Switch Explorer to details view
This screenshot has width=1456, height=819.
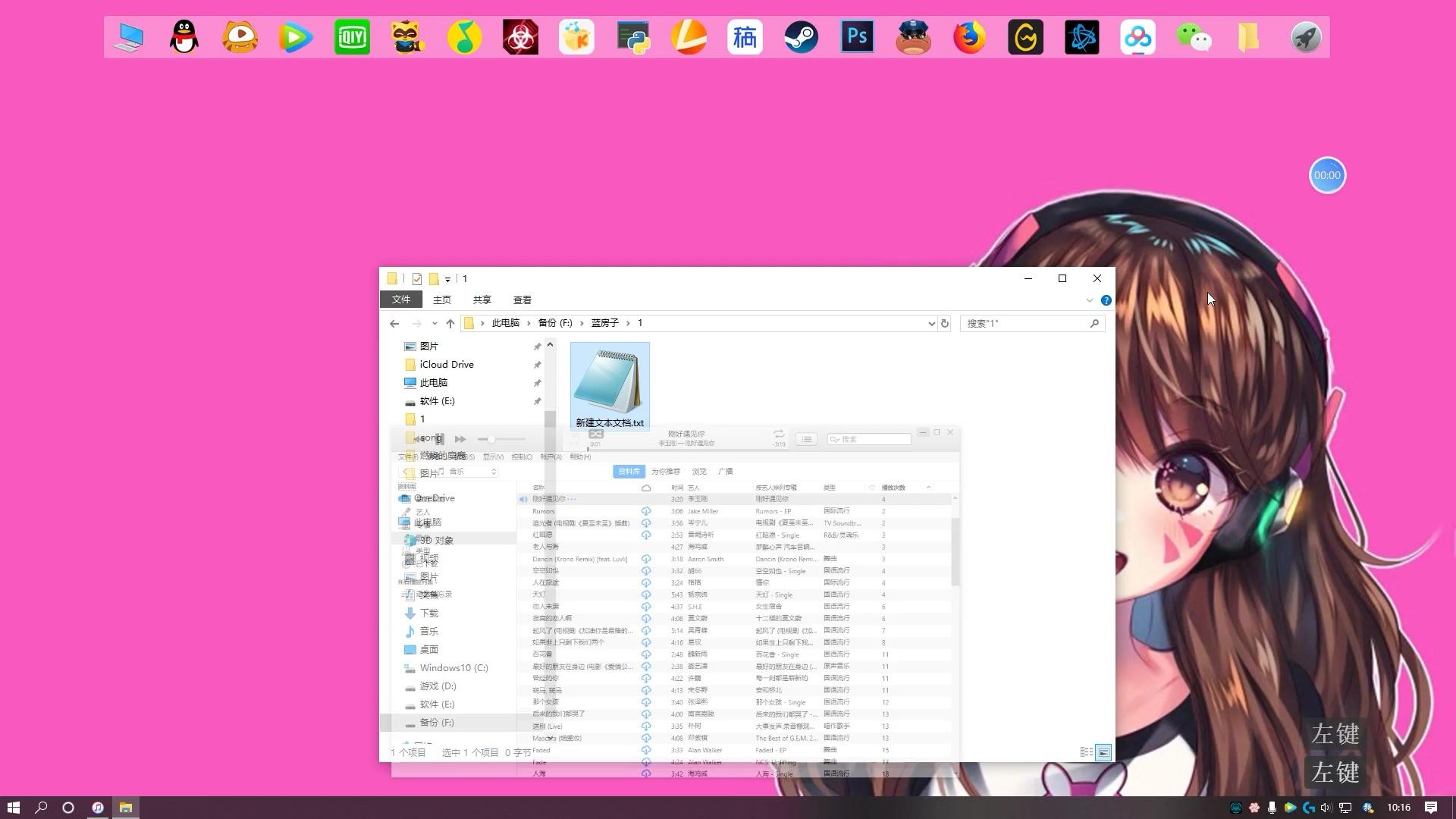point(1087,752)
